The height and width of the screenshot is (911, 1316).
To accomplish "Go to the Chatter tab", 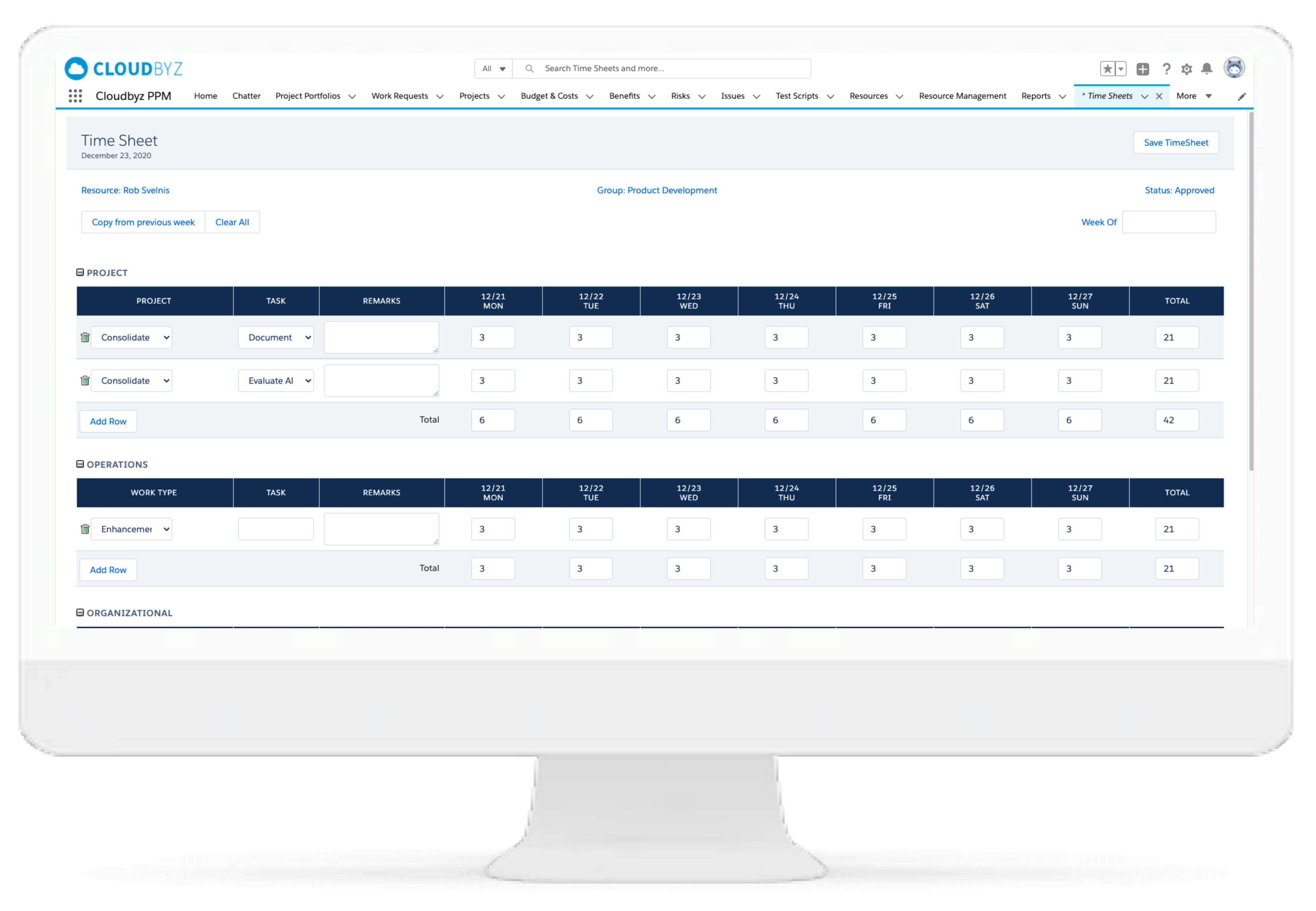I will click(x=246, y=96).
